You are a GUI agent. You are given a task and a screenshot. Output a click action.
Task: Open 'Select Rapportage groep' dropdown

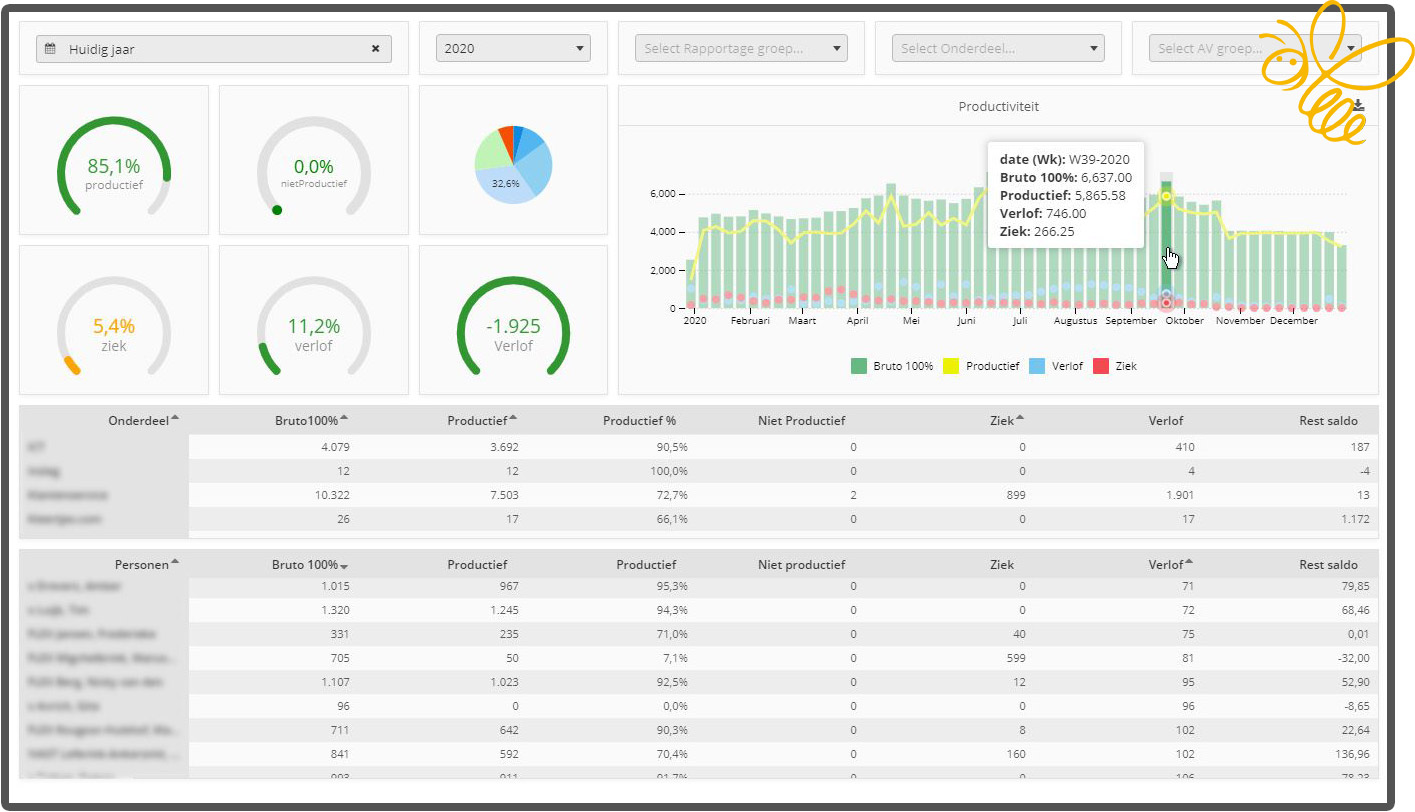point(741,48)
